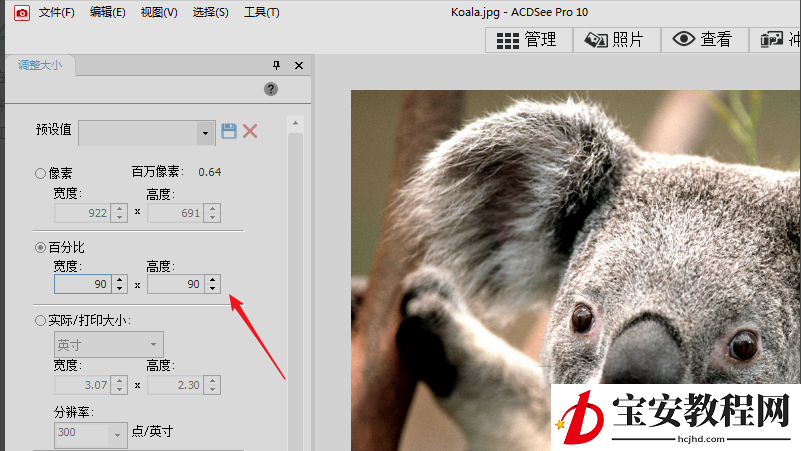Open the 英寸 unit dropdown
The width and height of the screenshot is (801, 451).
pos(109,345)
